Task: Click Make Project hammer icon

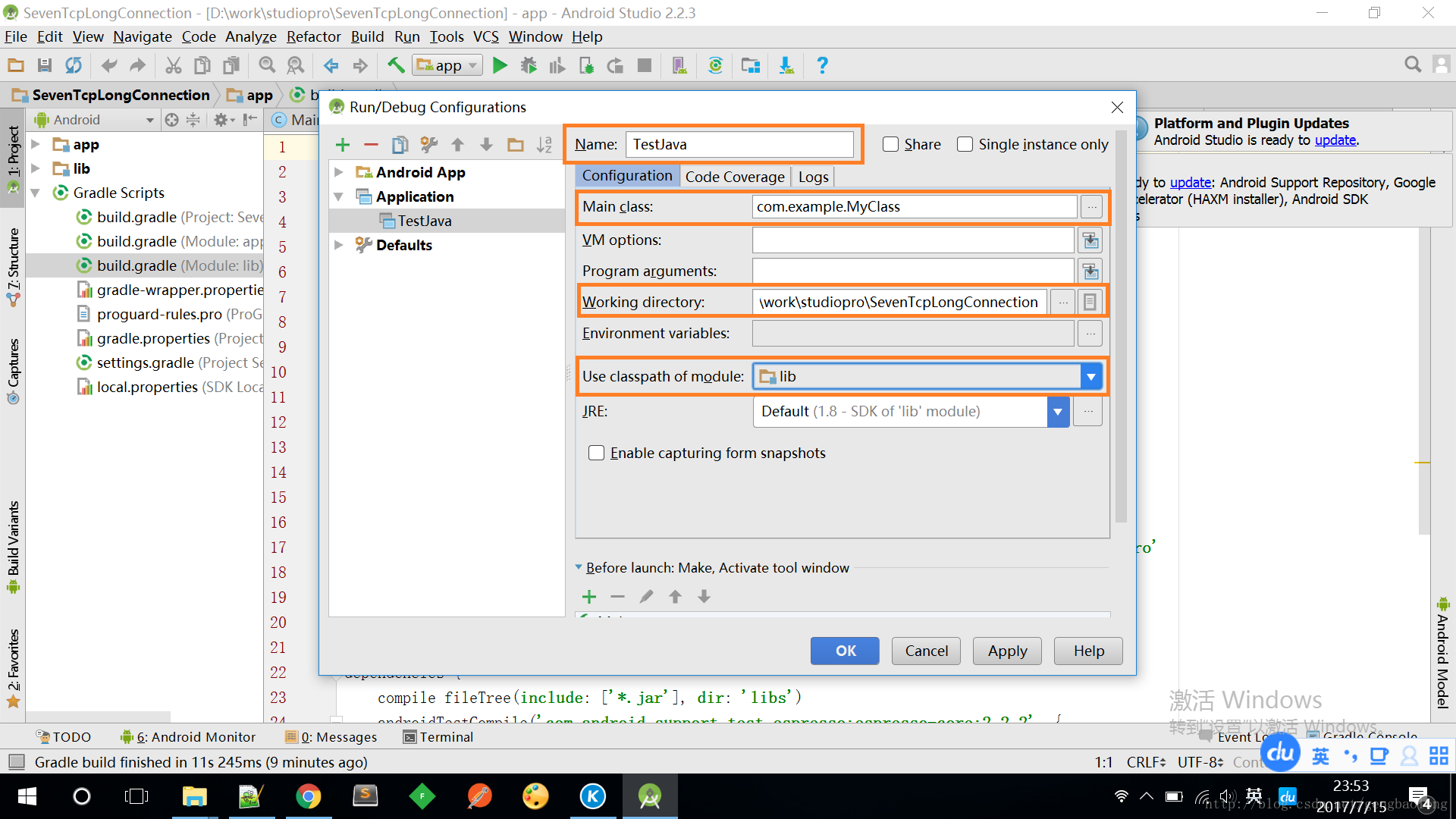Action: [x=395, y=66]
